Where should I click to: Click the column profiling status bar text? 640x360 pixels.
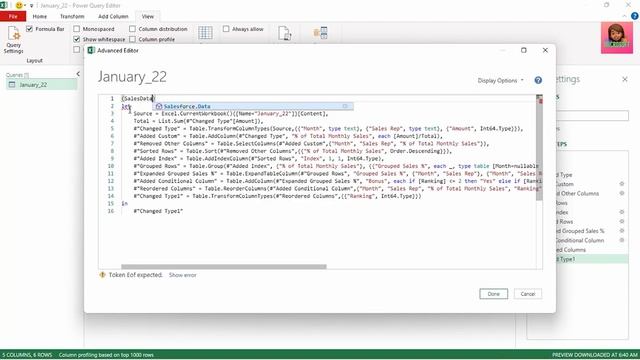pyautogui.click(x=106, y=355)
